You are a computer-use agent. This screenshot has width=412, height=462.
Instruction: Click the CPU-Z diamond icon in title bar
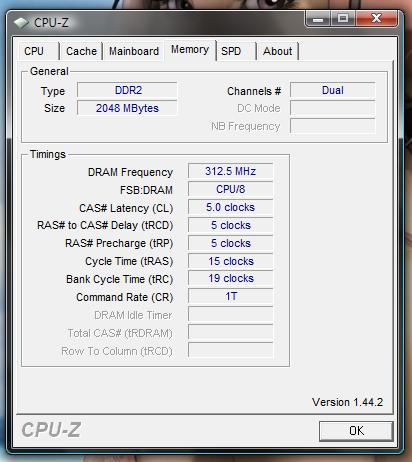(21, 23)
